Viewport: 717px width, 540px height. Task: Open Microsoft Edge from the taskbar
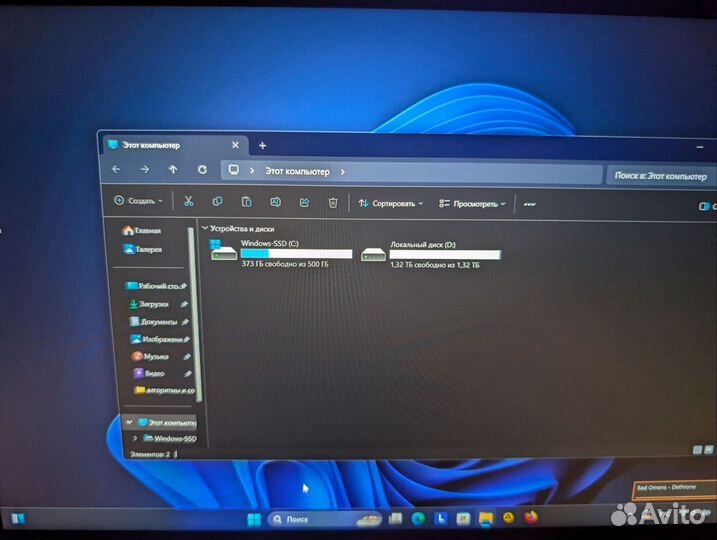pos(418,519)
